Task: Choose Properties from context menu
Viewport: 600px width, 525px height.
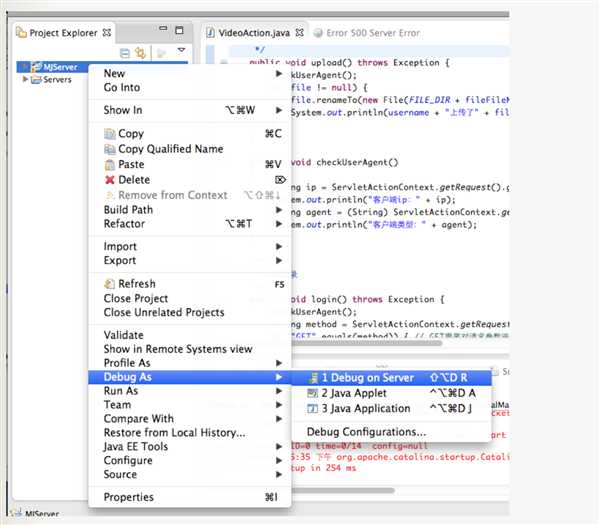Action: pos(189,497)
